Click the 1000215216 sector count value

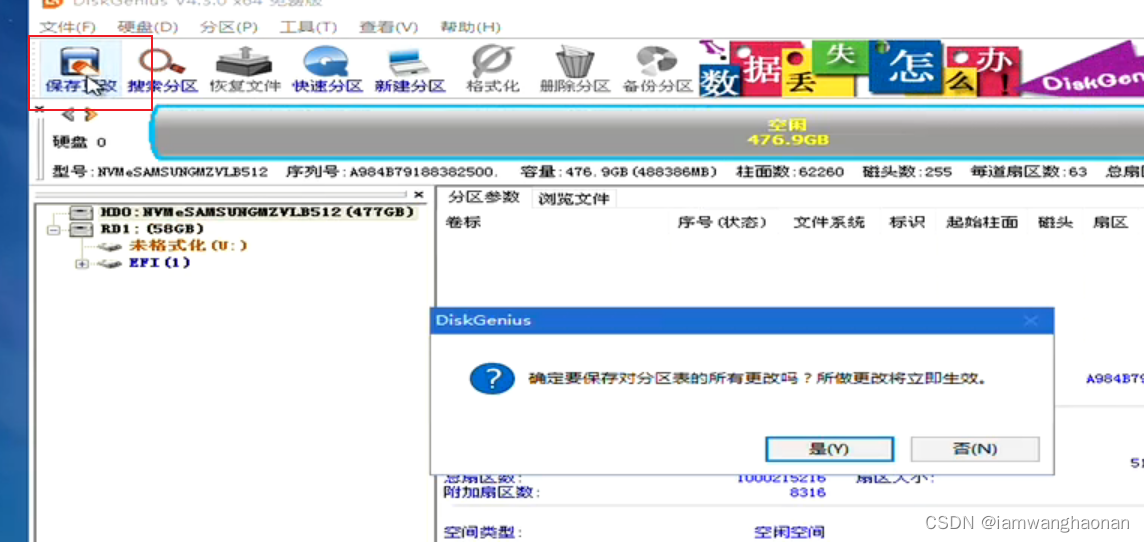pos(781,479)
